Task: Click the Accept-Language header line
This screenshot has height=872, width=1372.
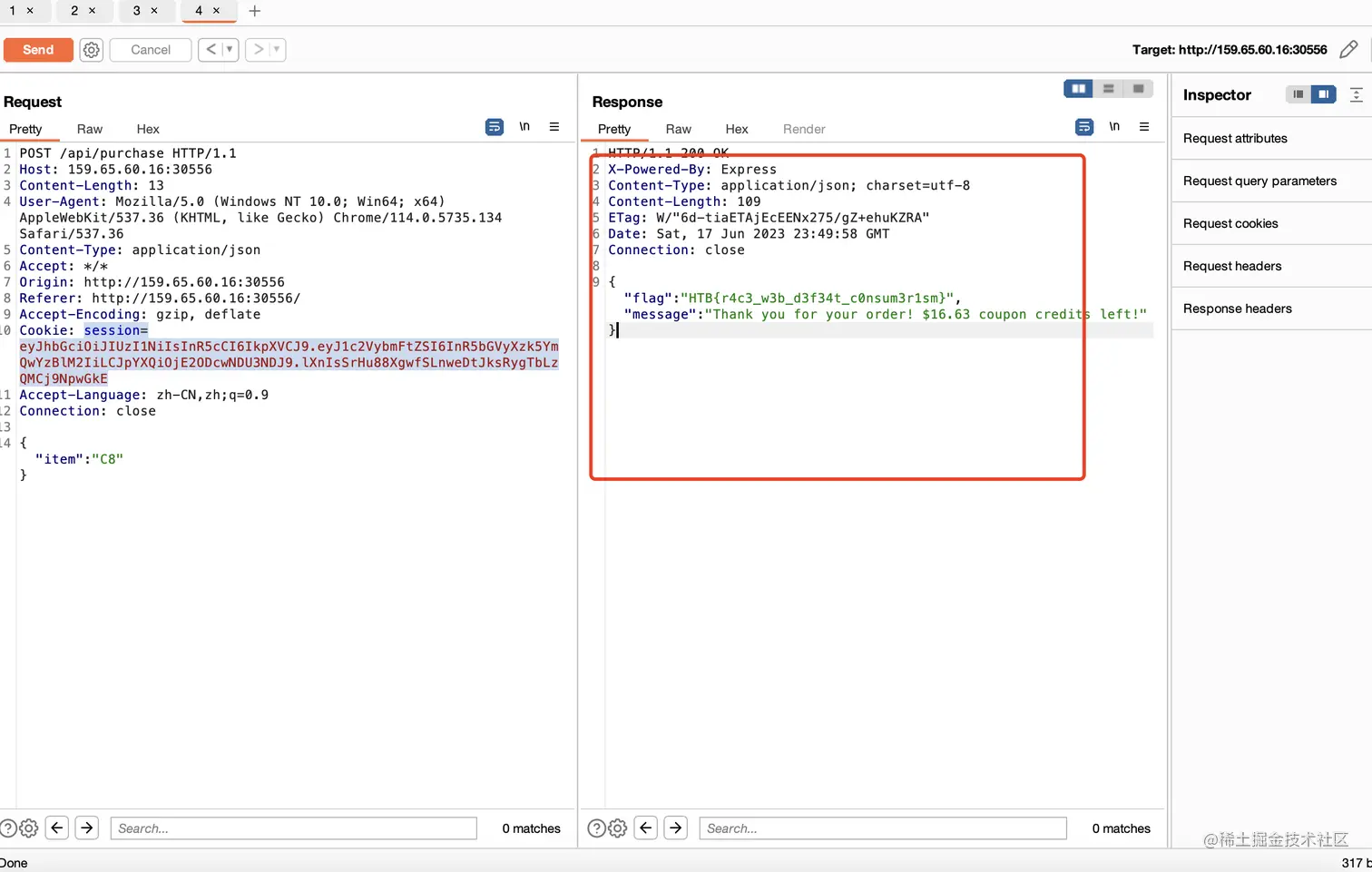Action: [143, 396]
